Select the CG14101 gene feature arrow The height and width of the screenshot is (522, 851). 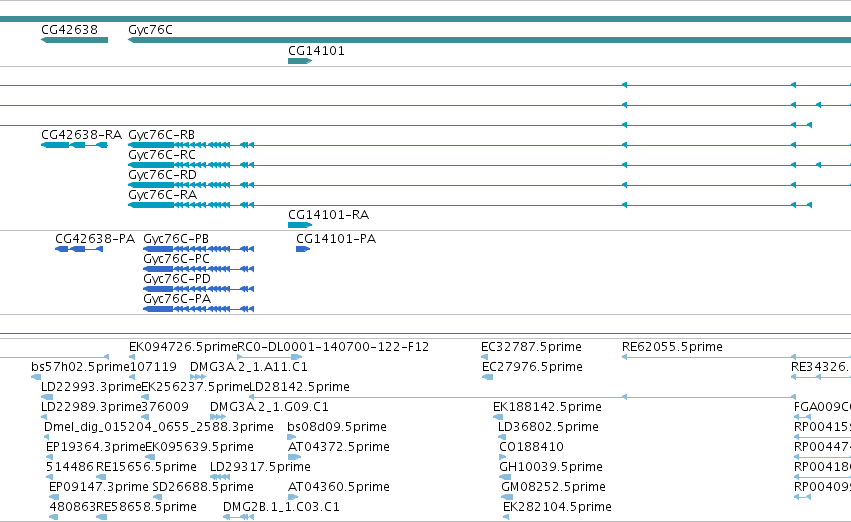click(300, 61)
